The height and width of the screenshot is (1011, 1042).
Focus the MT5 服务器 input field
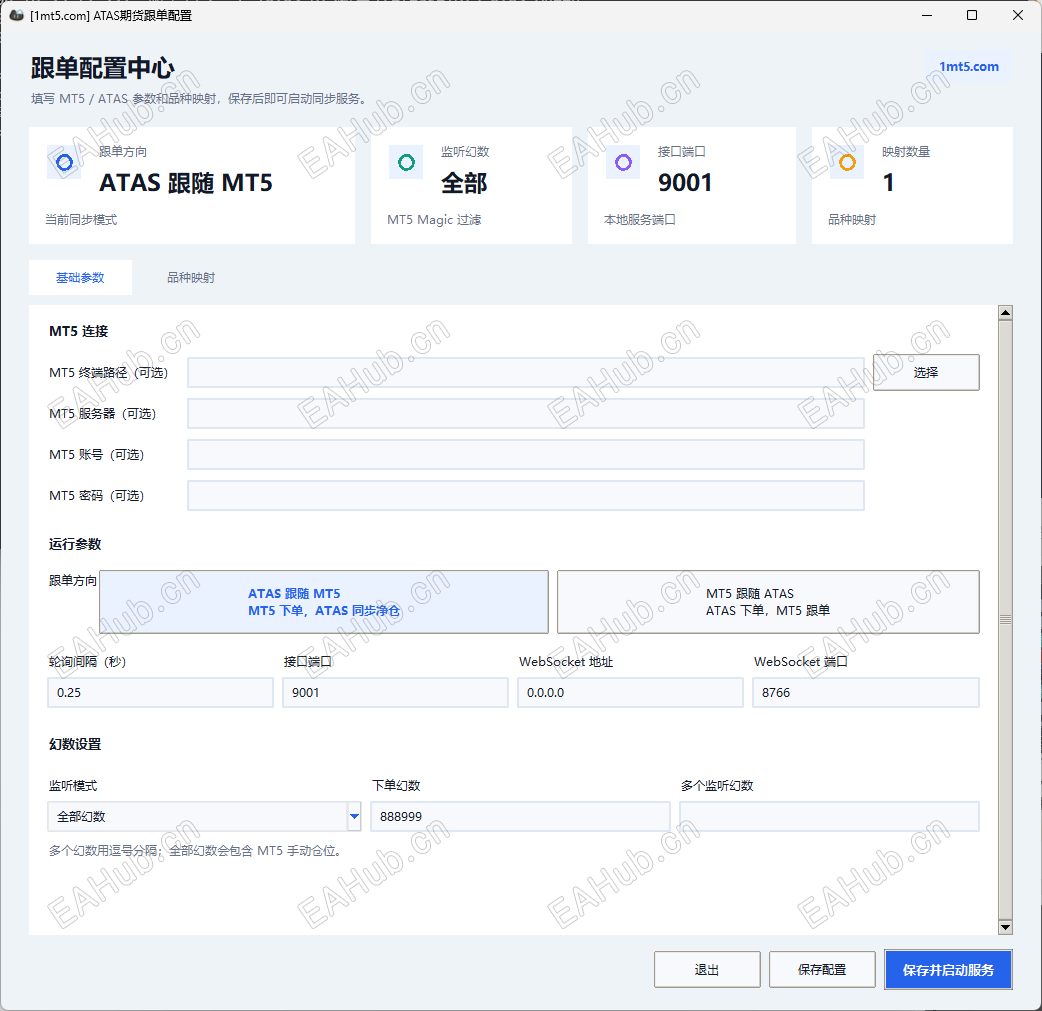(526, 413)
